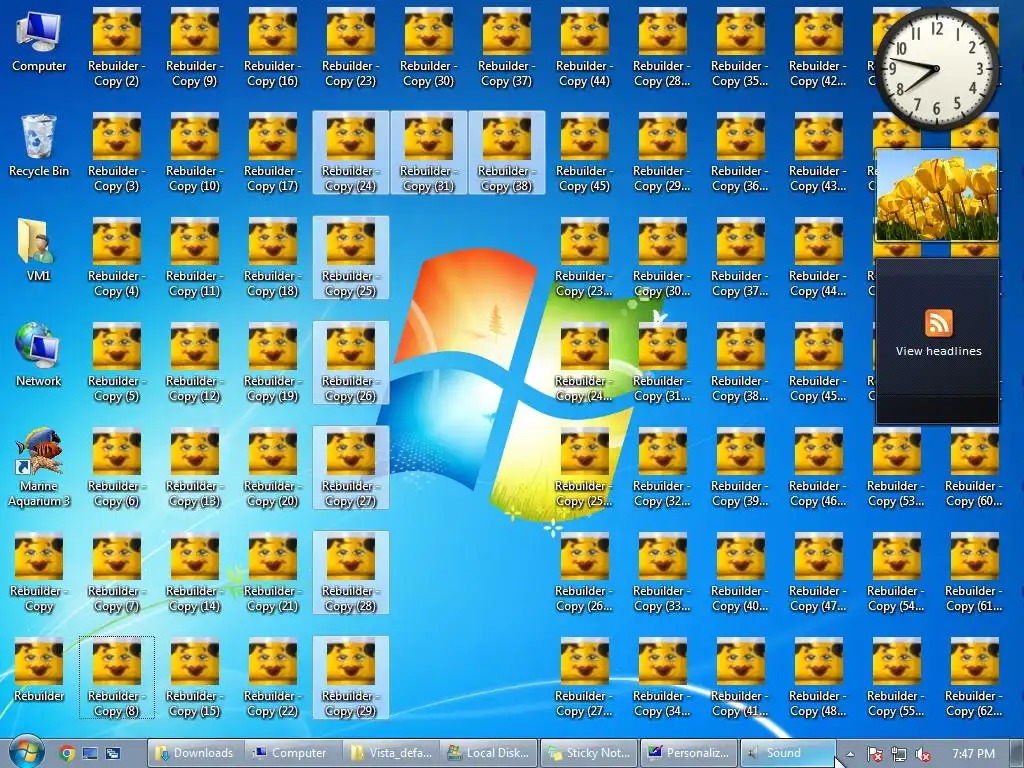Select the Marine Aquarium 3 shortcut
The height and width of the screenshot is (768, 1024).
click(x=39, y=468)
